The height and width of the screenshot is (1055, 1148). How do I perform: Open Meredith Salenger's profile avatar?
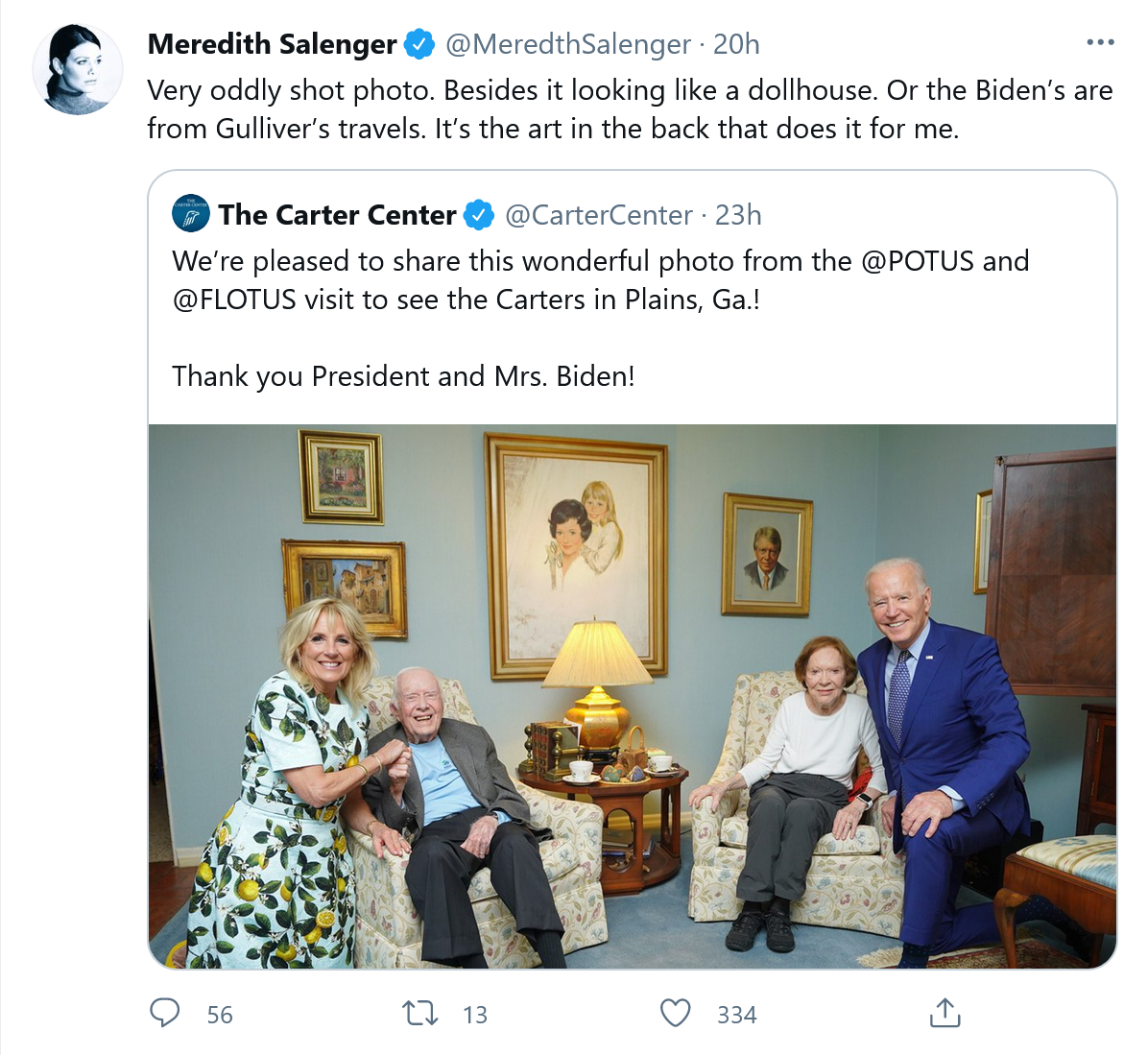click(78, 69)
